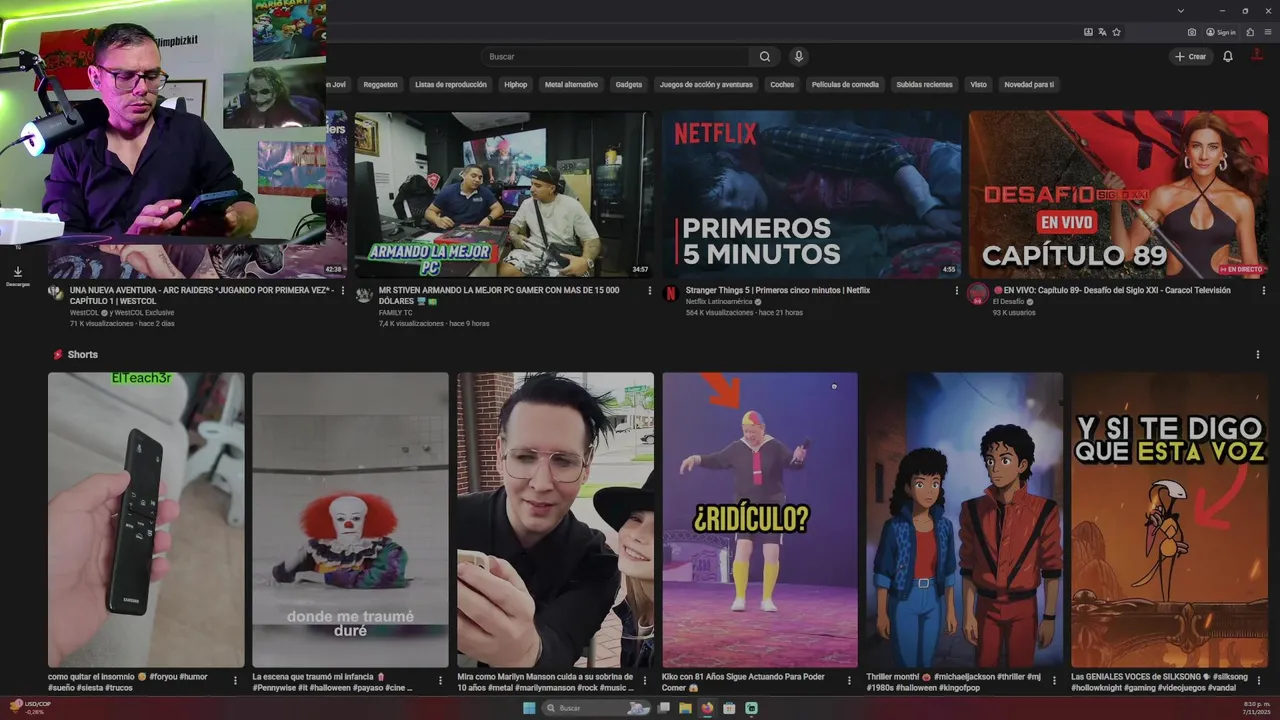Click the Windows taskbar Buscar box
Screen dimensions: 1280x720
tap(596, 708)
